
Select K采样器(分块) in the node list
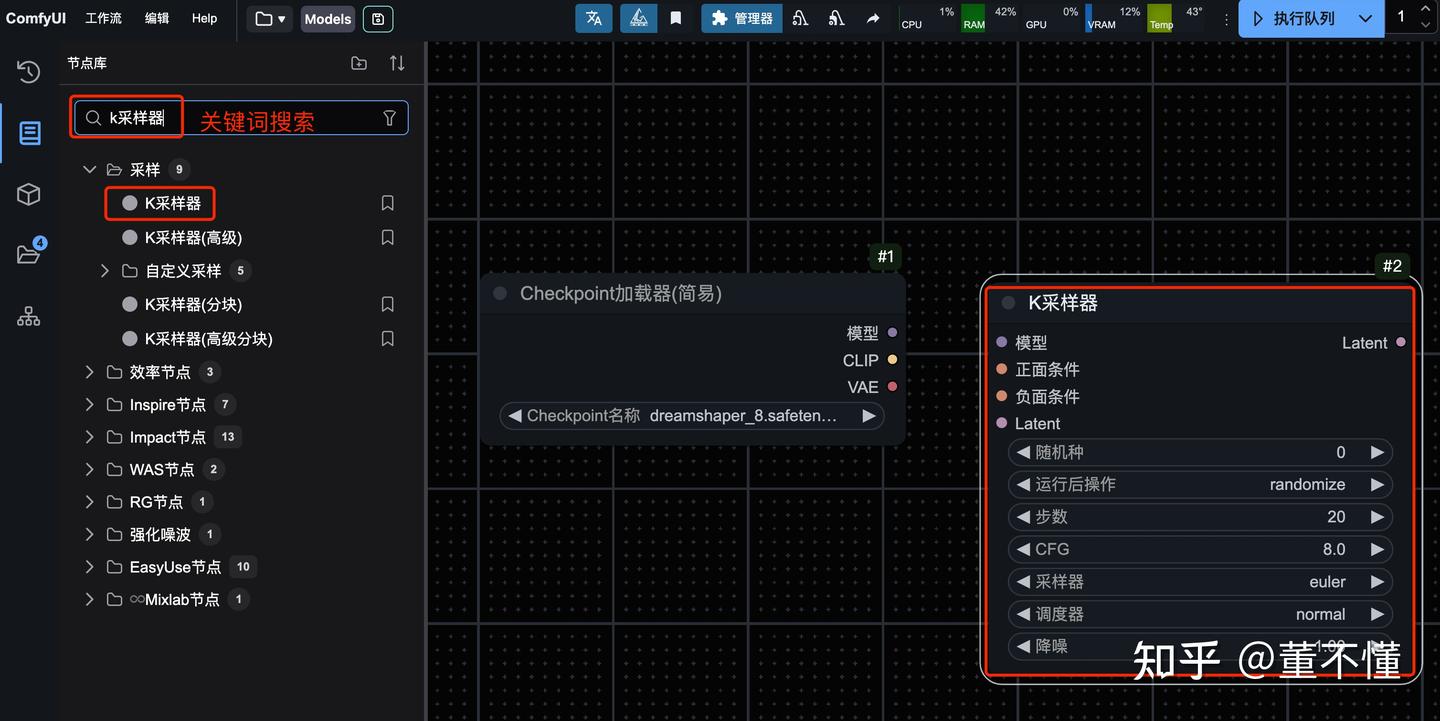tap(193, 304)
